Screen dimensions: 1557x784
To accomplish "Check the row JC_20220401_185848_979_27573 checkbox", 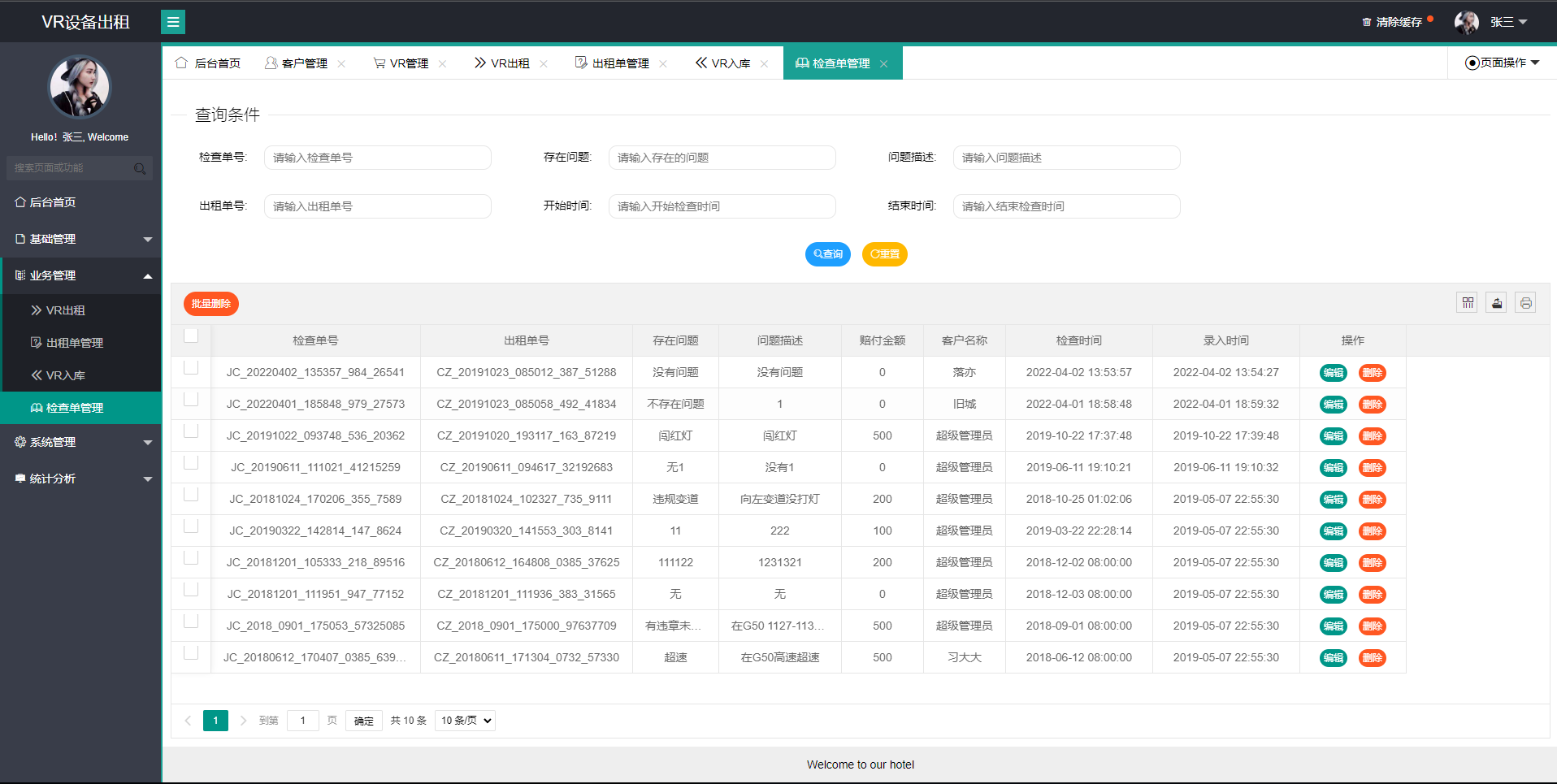I will pyautogui.click(x=191, y=399).
